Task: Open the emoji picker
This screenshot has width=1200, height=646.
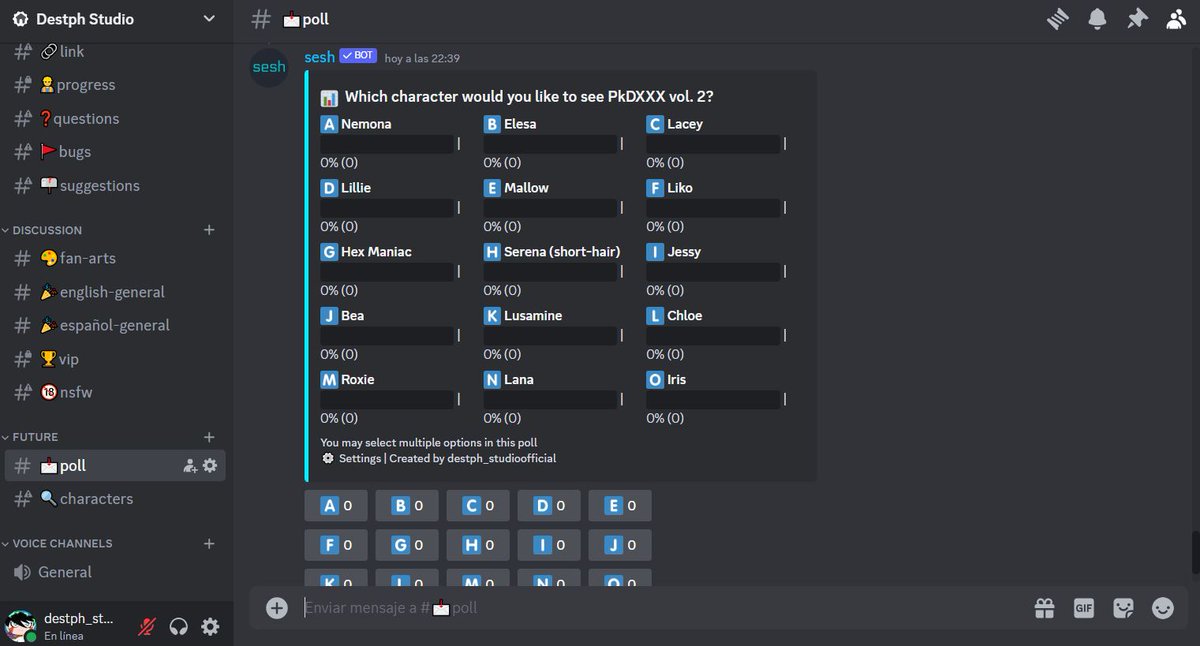Action: pyautogui.click(x=1163, y=607)
